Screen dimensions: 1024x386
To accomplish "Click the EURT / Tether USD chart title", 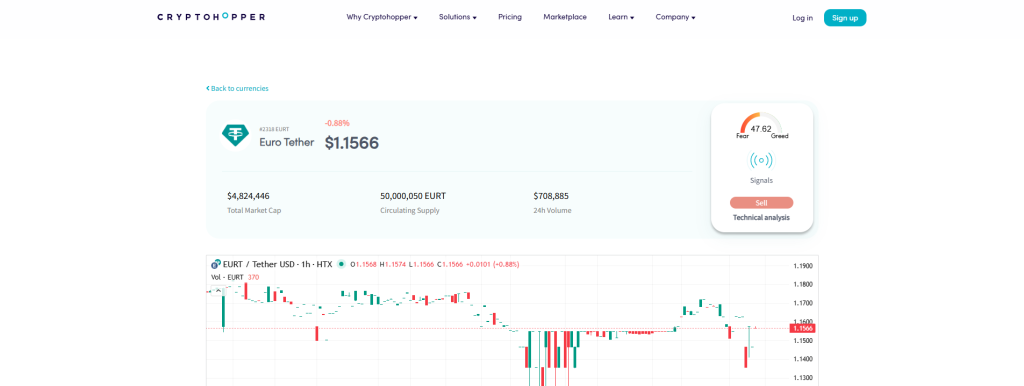I will click(278, 265).
